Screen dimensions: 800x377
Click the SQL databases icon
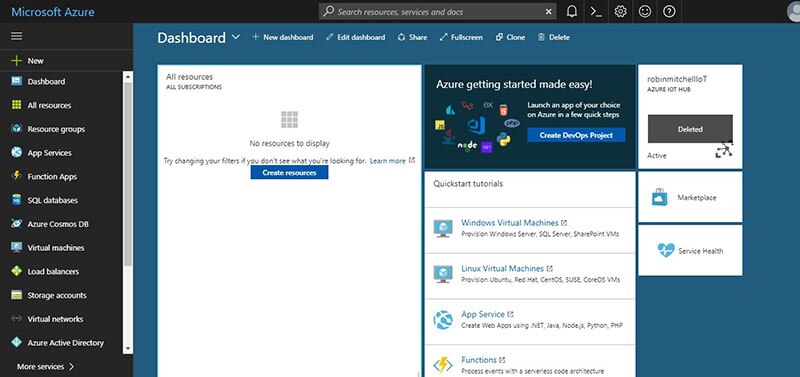[x=17, y=200]
